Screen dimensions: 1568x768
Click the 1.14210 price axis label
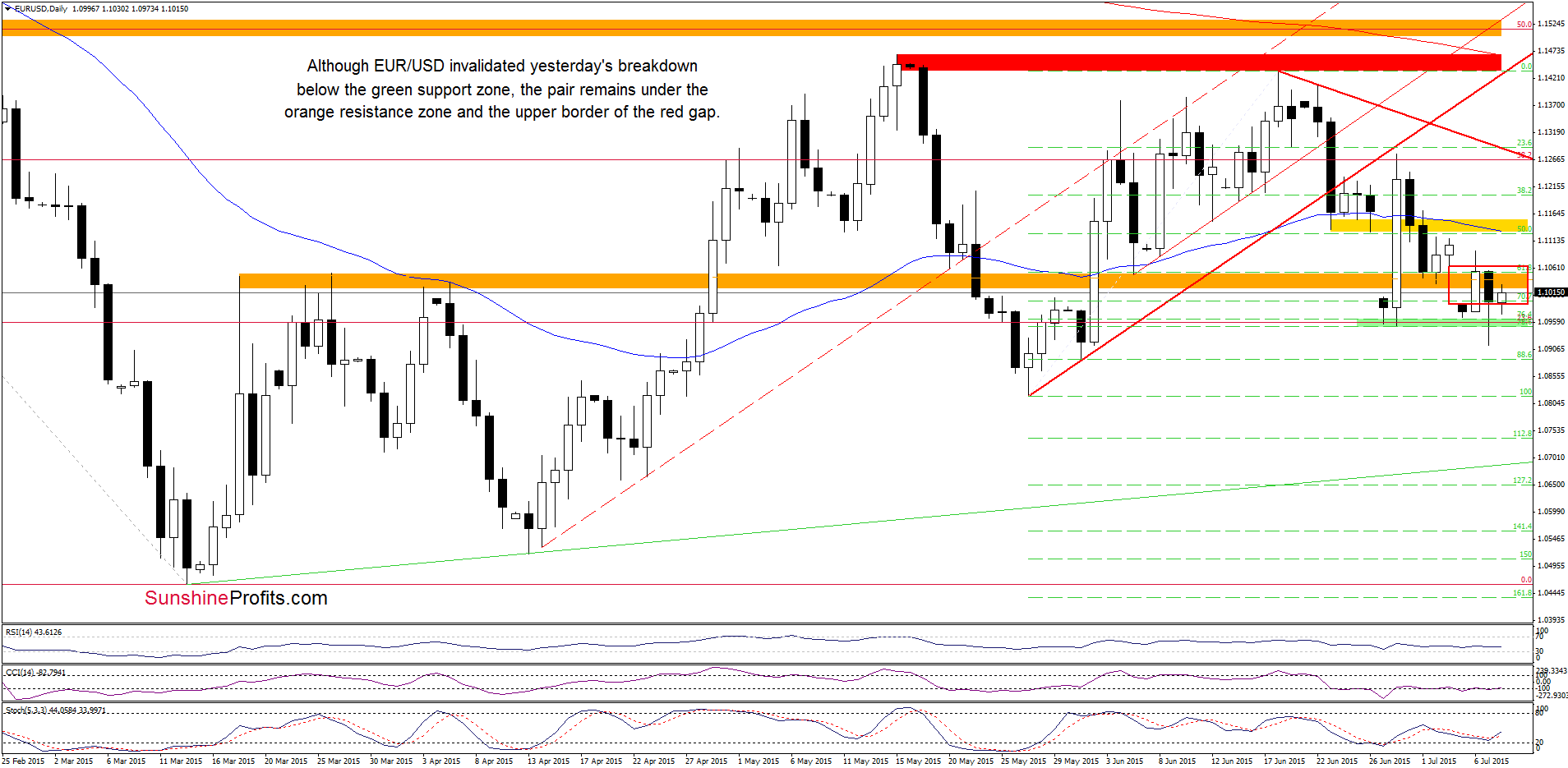1551,78
